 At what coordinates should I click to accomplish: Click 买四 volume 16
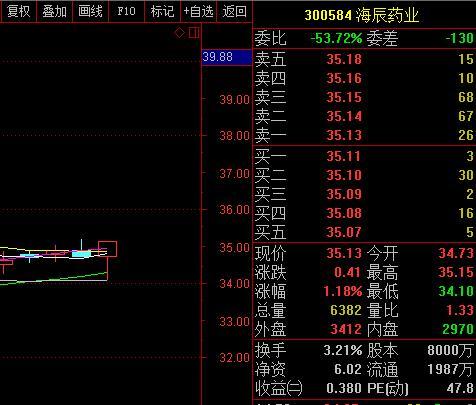466,213
